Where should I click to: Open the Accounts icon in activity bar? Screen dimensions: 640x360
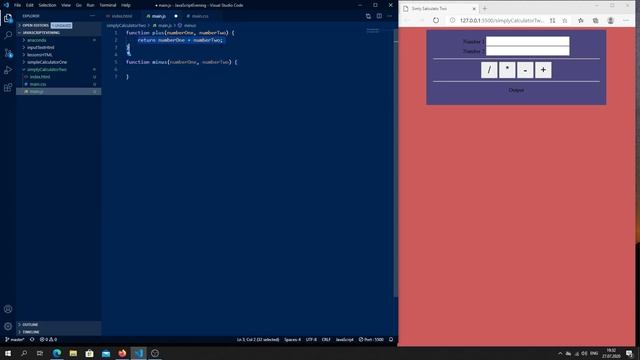coord(8,309)
